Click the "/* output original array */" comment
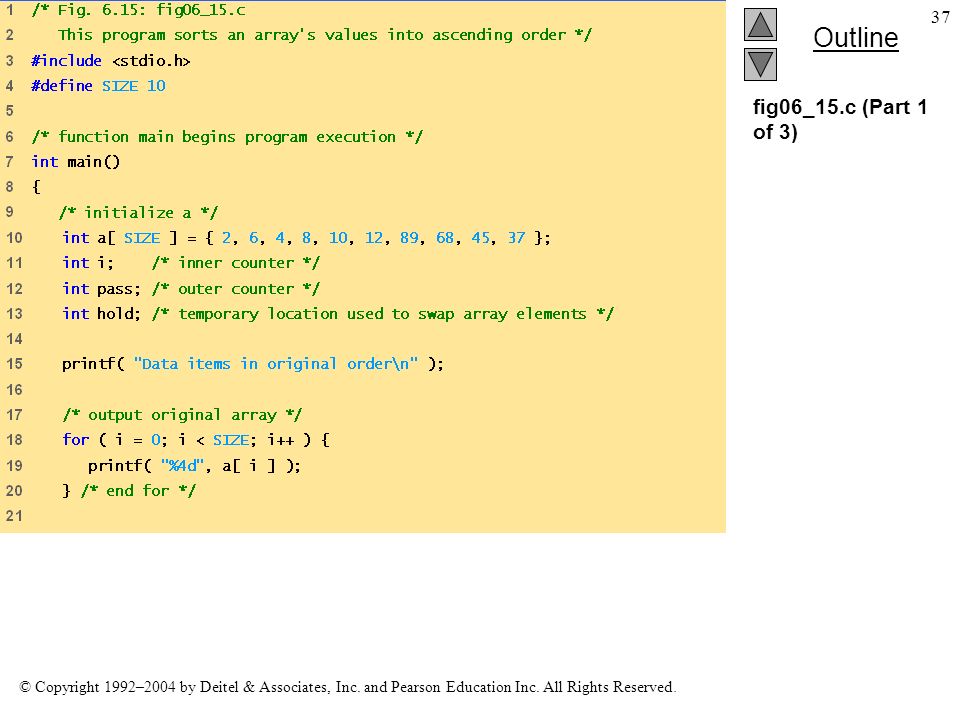The height and width of the screenshot is (720, 960). [x=182, y=414]
